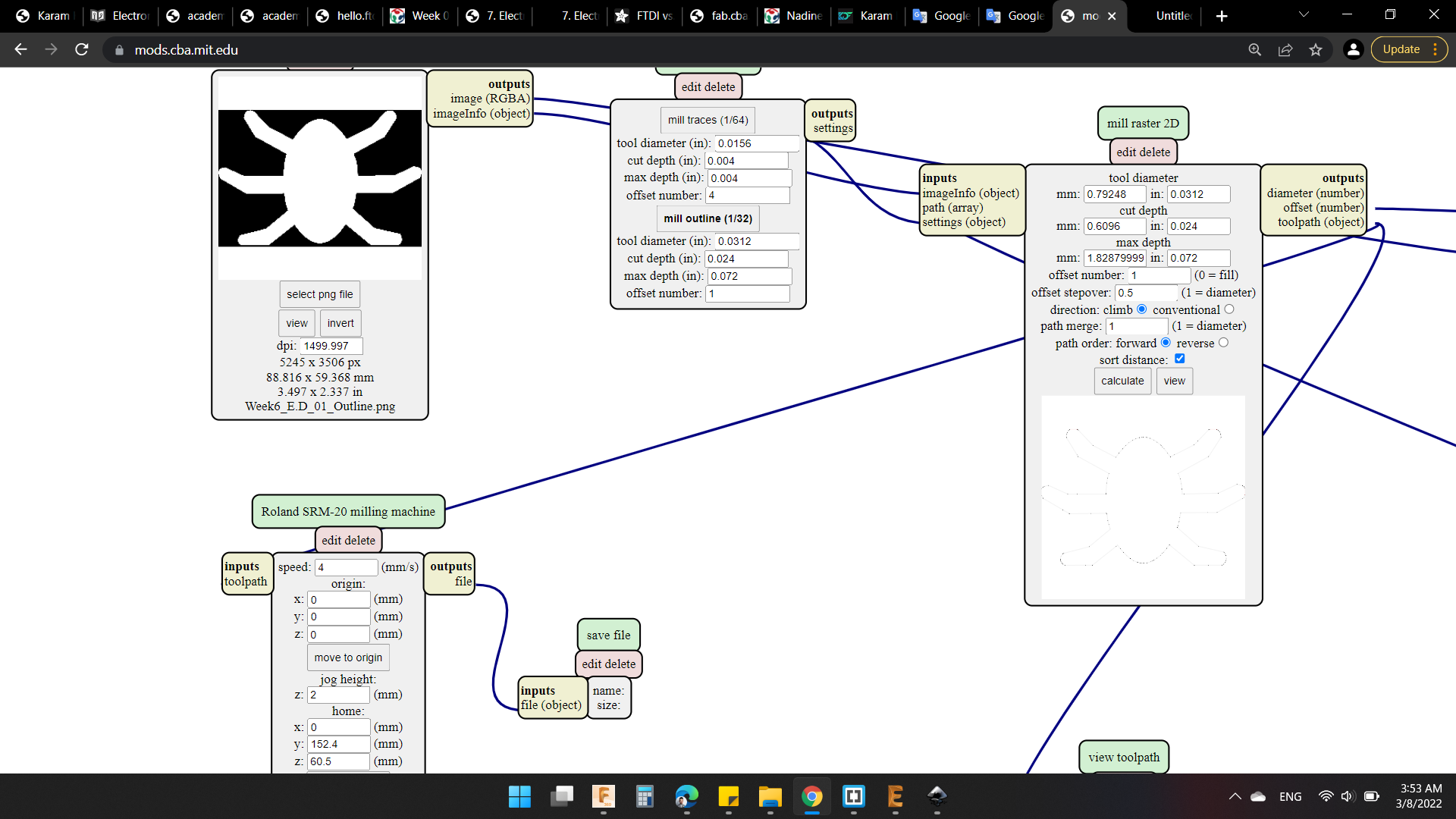
Task: Select the forward path order radio
Action: click(1166, 343)
